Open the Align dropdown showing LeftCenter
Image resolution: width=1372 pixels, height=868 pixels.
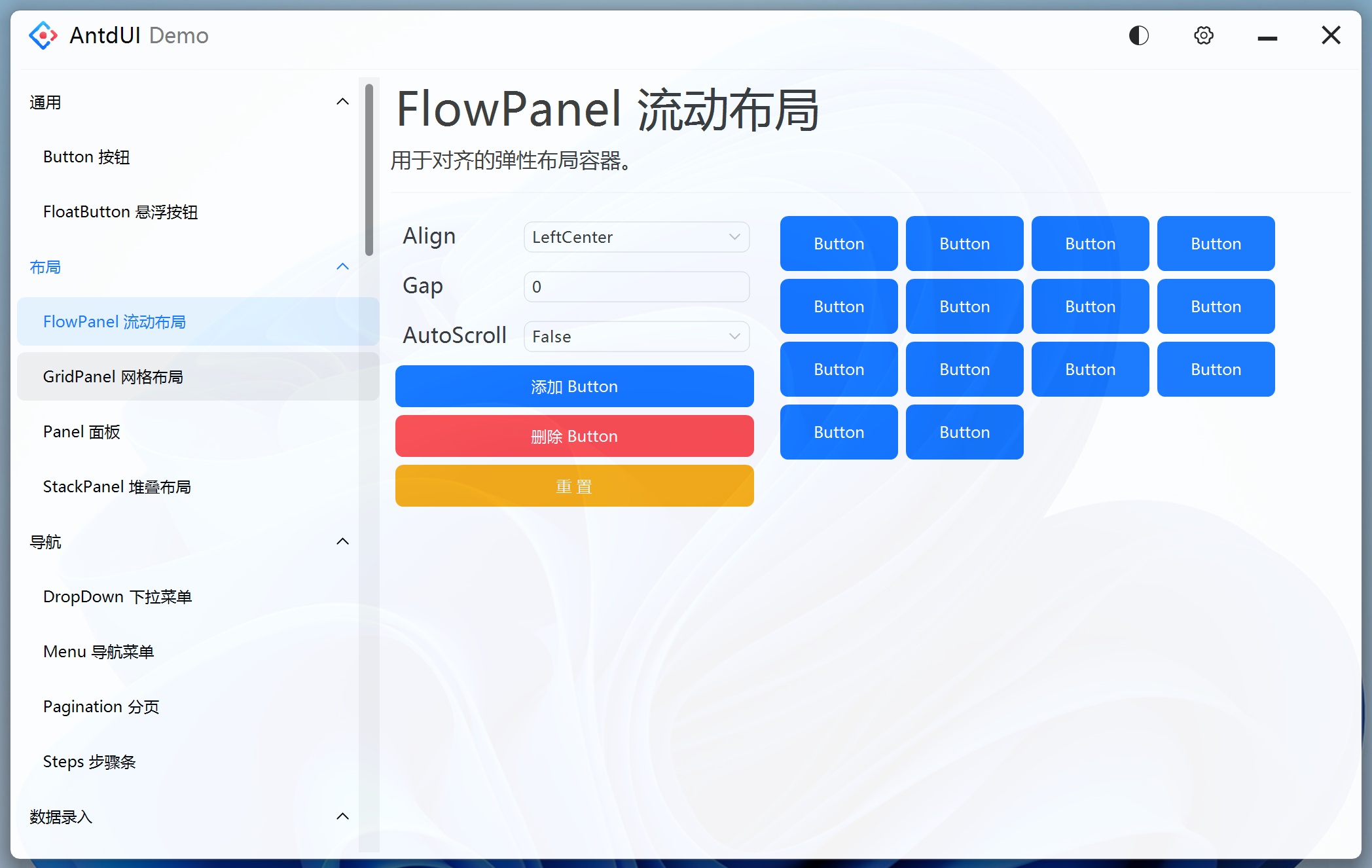tap(636, 237)
